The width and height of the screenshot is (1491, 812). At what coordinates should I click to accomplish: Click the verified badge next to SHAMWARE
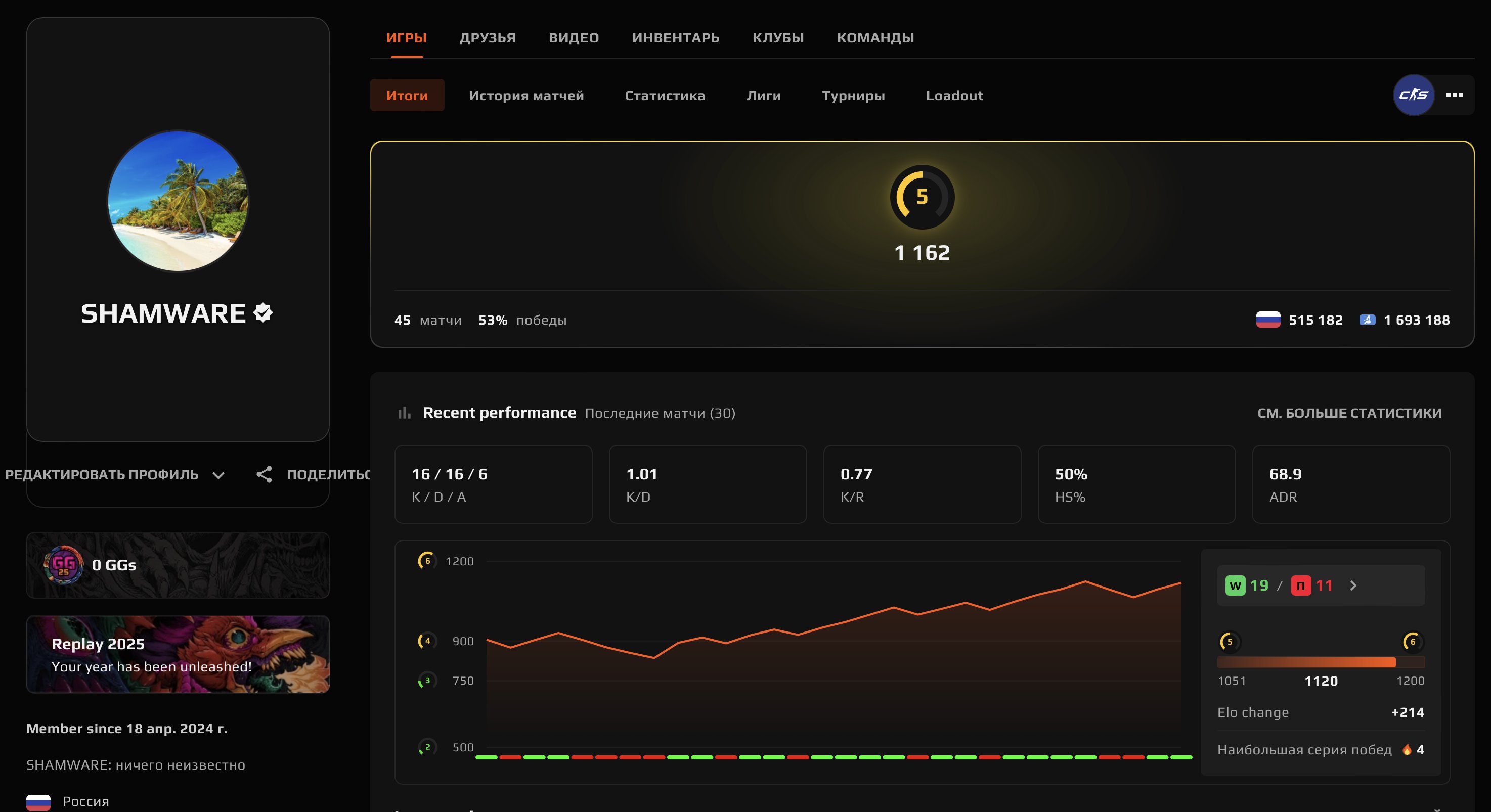[x=264, y=312]
